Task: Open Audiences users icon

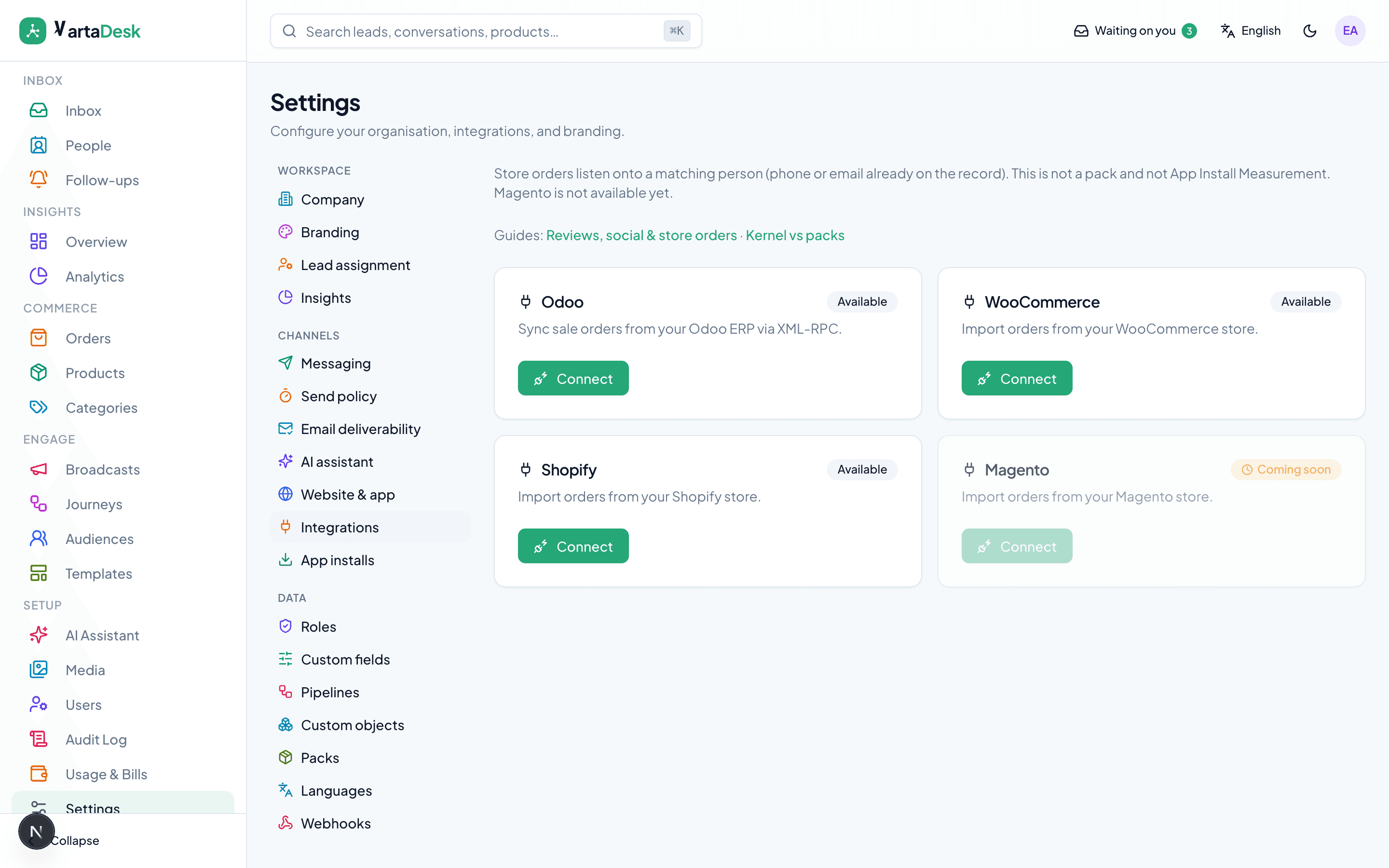Action: click(39, 539)
